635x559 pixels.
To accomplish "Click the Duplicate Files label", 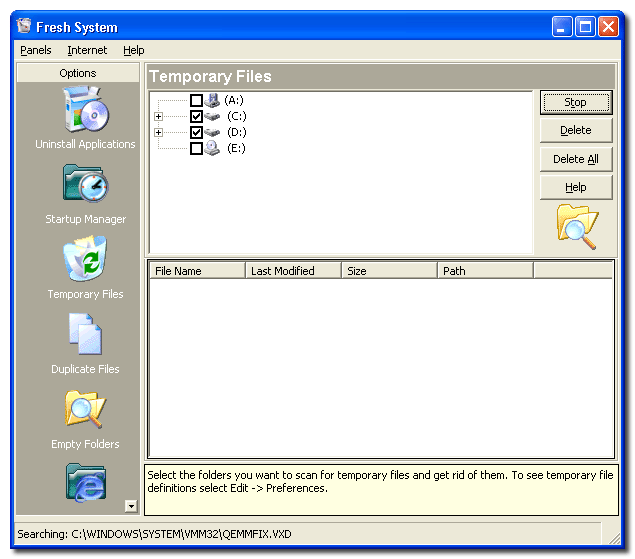I will click(x=85, y=369).
